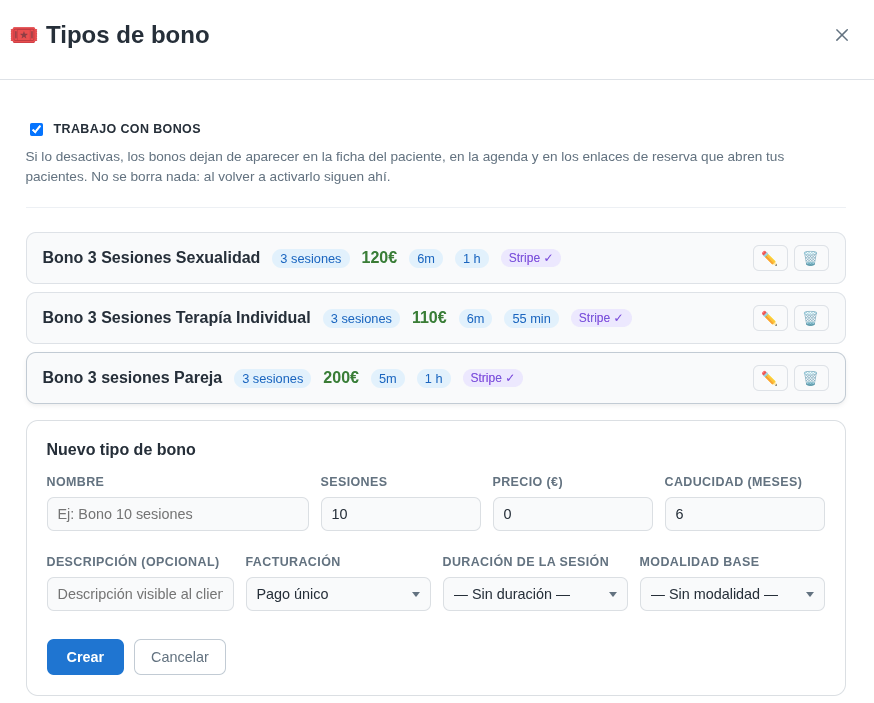874x703 pixels.
Task: Click the 6m badge on Sexualidad bono
Action: [x=426, y=259]
